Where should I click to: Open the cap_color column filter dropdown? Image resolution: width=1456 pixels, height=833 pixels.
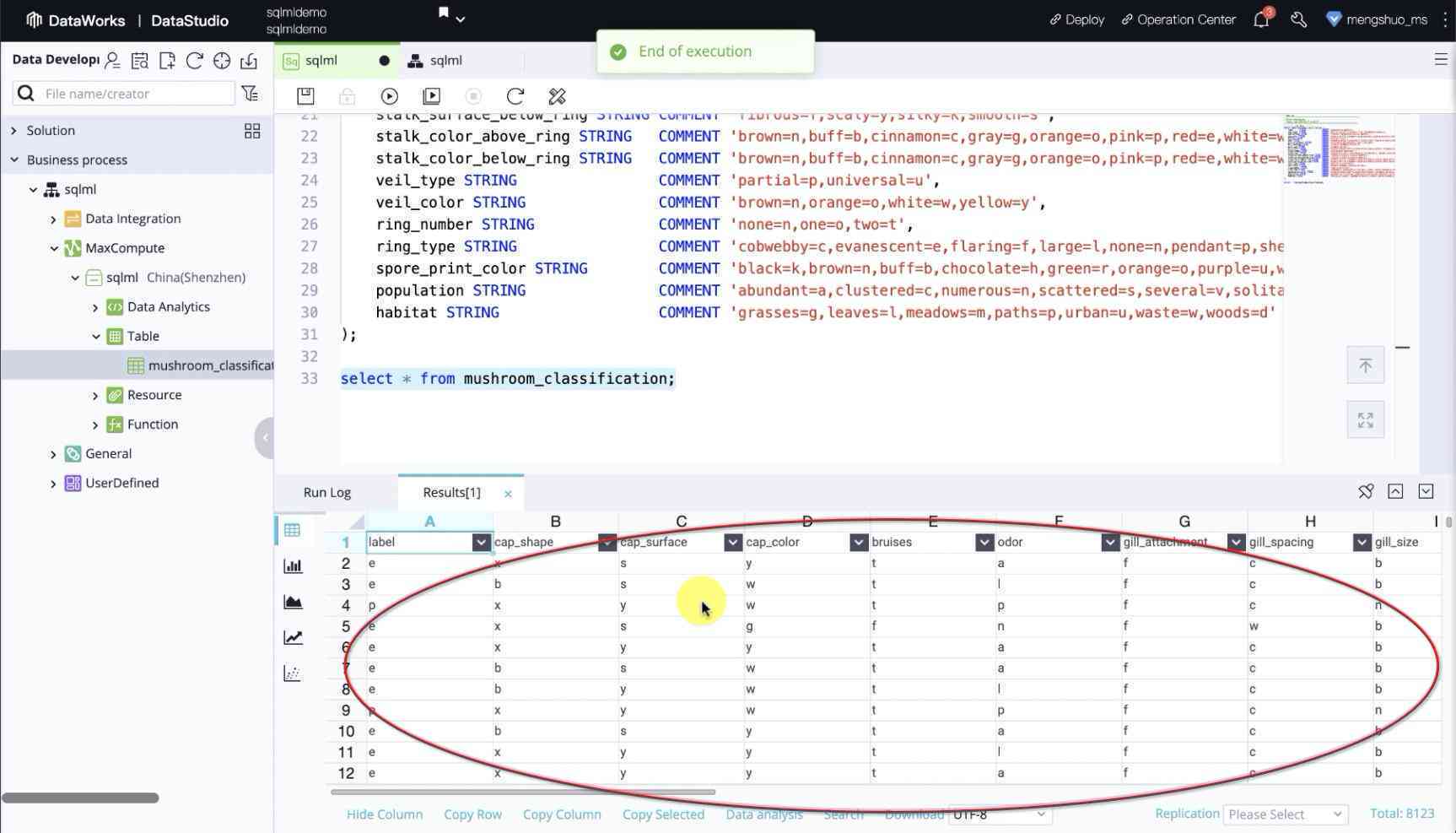(858, 543)
